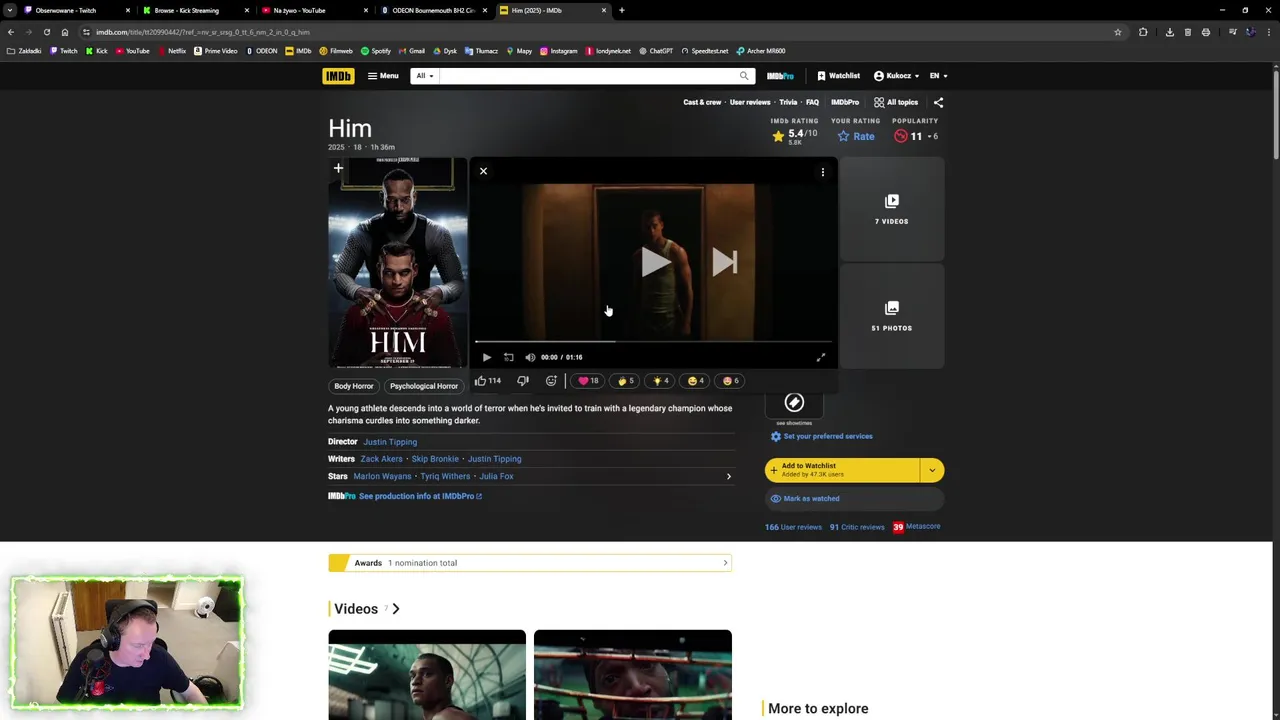Open the Watchlist in the header
The height and width of the screenshot is (720, 1280).
tap(838, 76)
